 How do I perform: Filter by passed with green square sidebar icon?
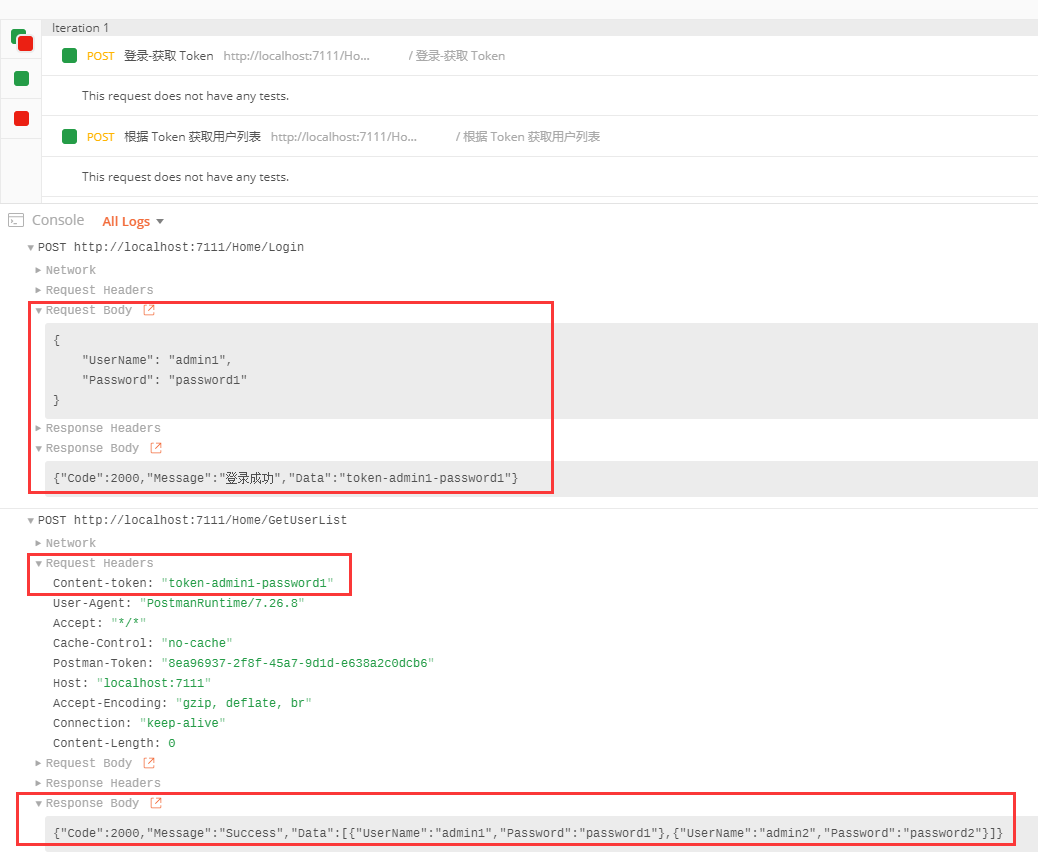click(21, 78)
